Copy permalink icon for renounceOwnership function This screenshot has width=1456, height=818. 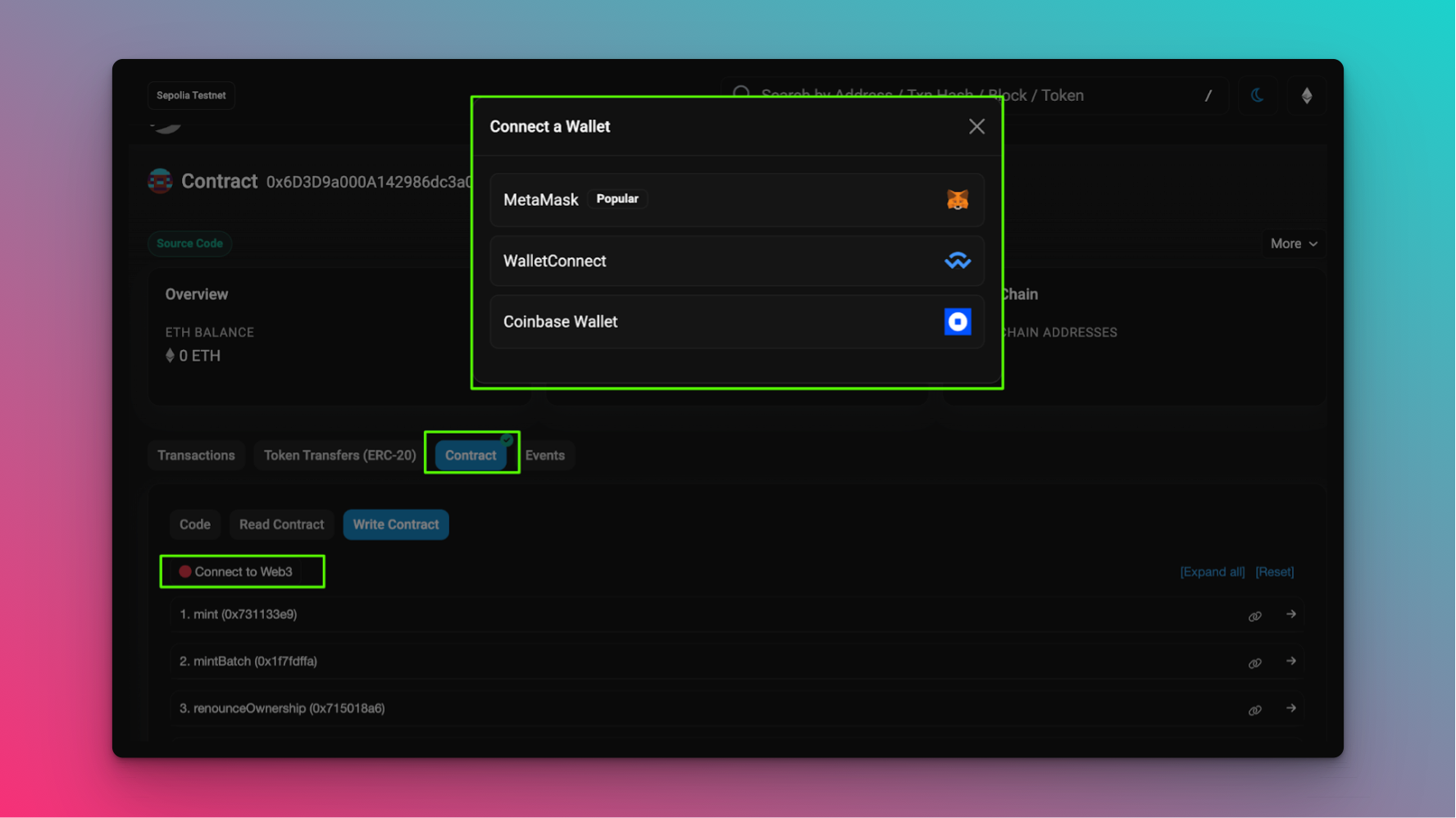click(1254, 710)
